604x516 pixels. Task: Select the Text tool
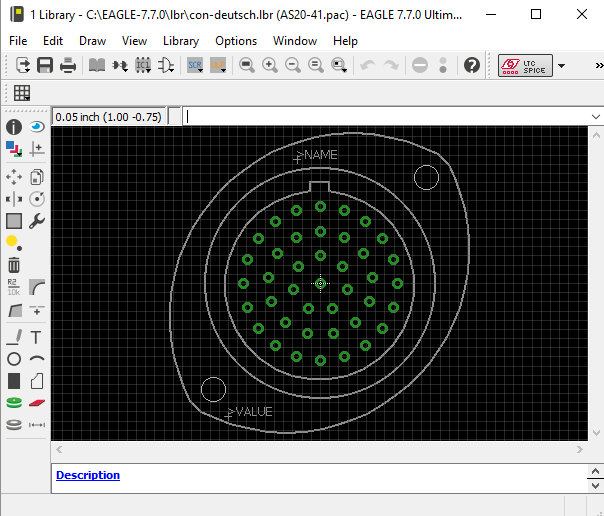(37, 337)
